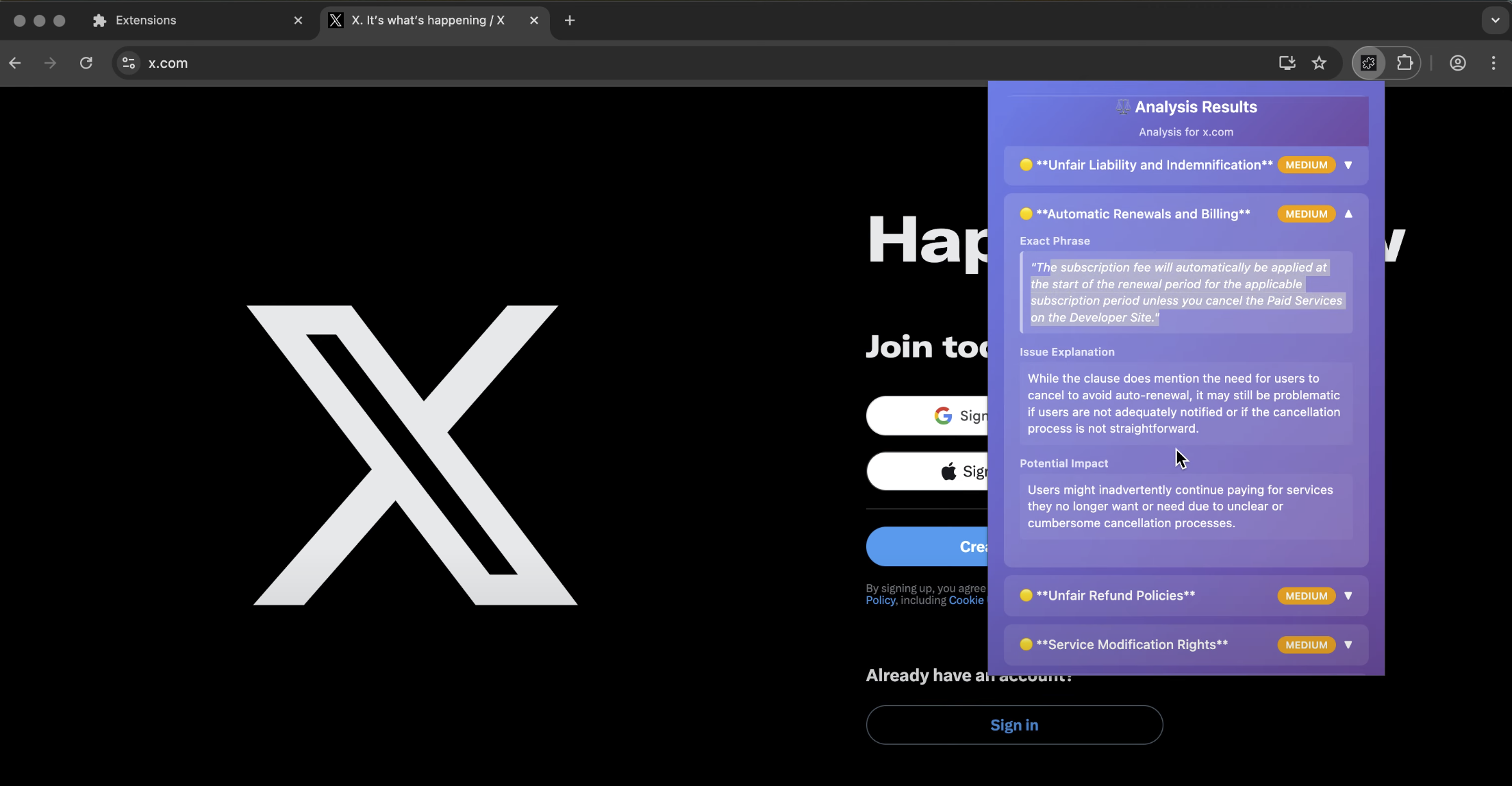Click the install app icon in address bar

click(1287, 63)
